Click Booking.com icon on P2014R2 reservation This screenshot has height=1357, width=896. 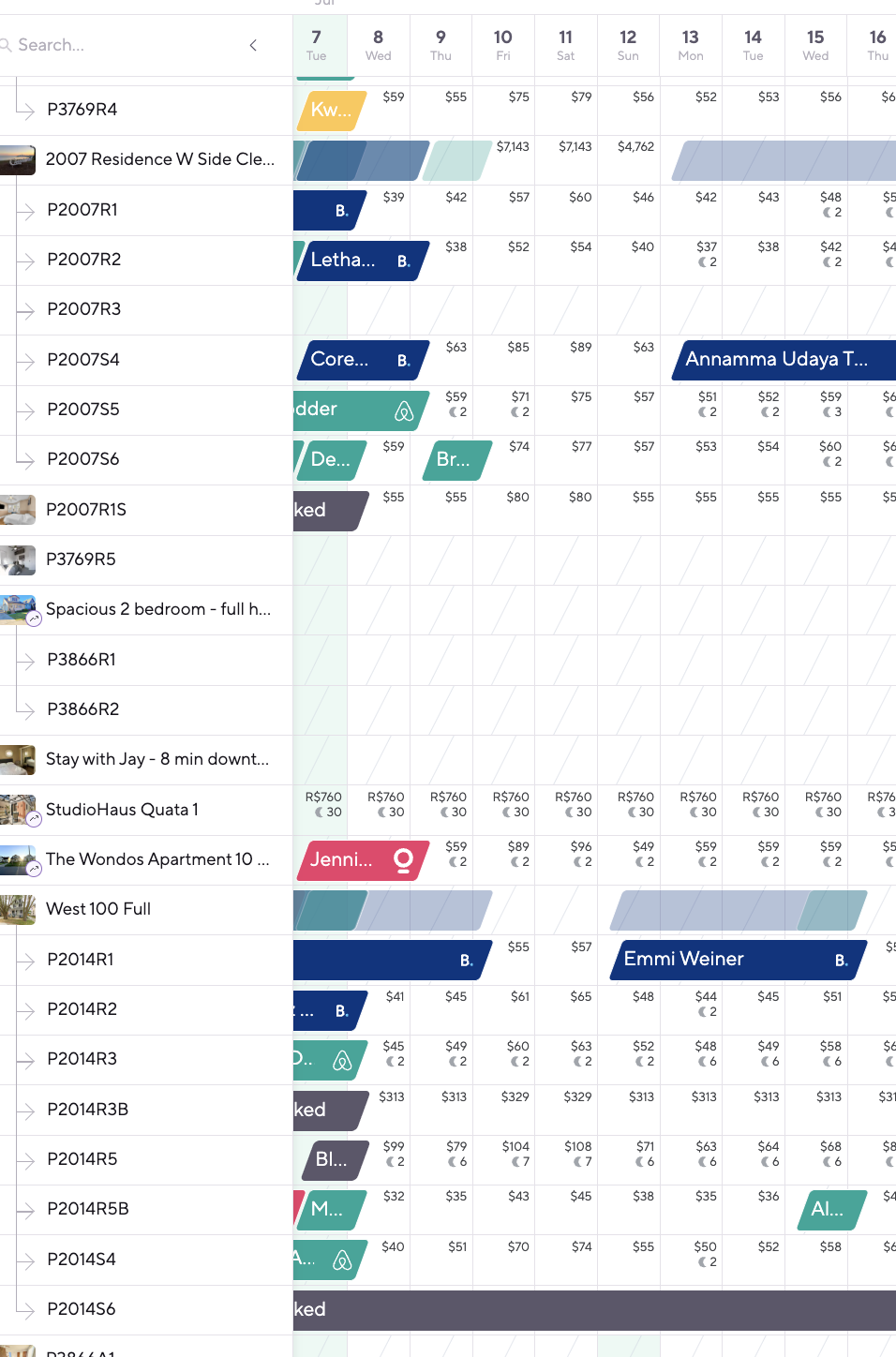pos(342,1011)
